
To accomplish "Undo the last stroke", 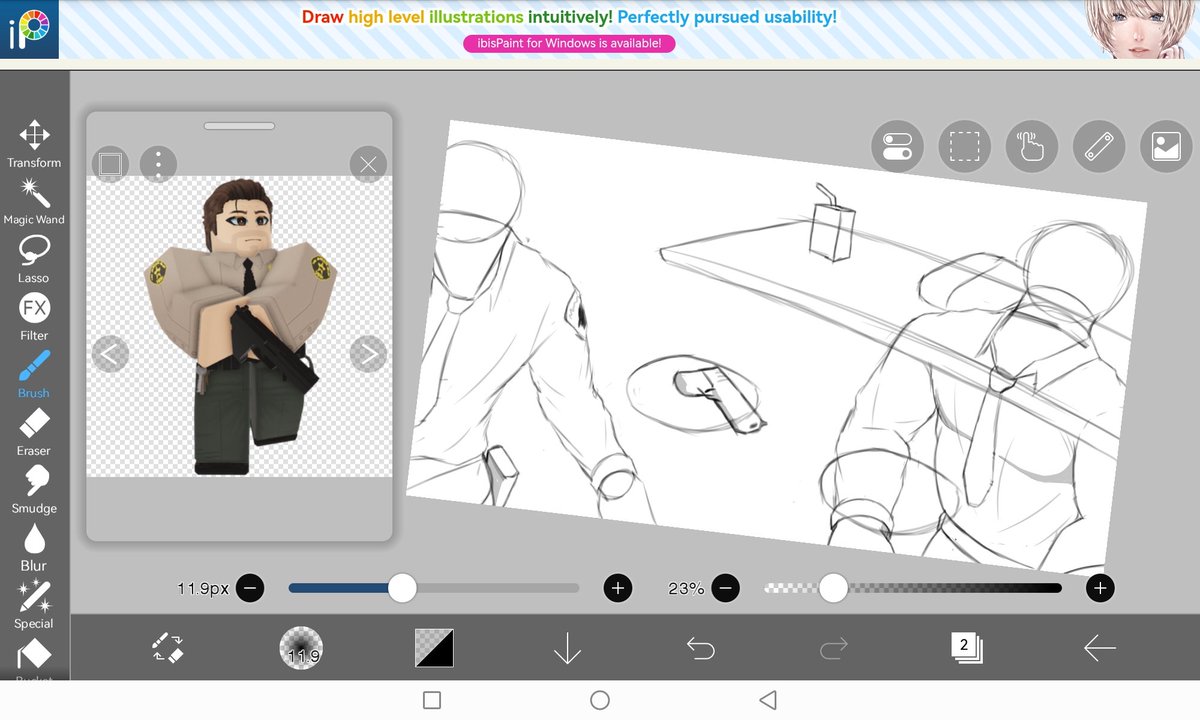I will point(700,648).
